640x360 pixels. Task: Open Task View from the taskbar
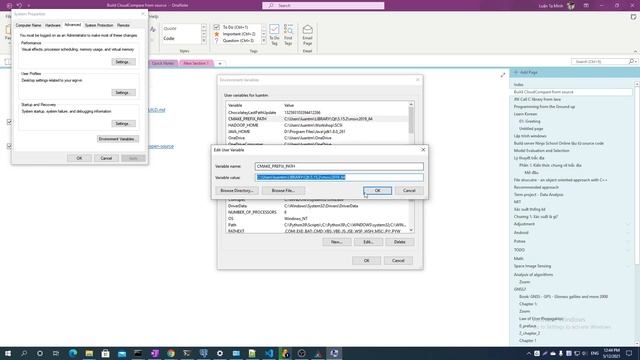56,353
